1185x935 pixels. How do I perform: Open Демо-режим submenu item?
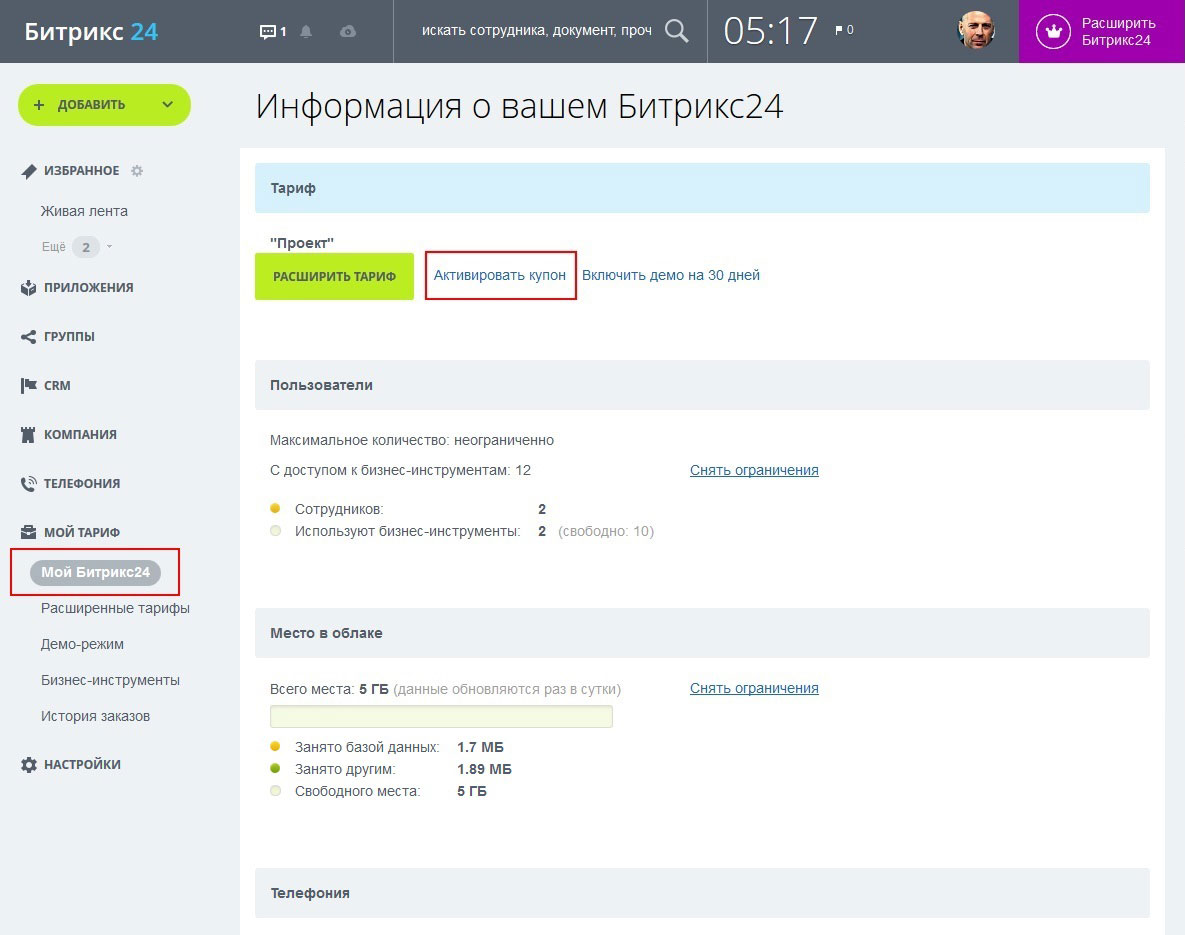(x=82, y=644)
